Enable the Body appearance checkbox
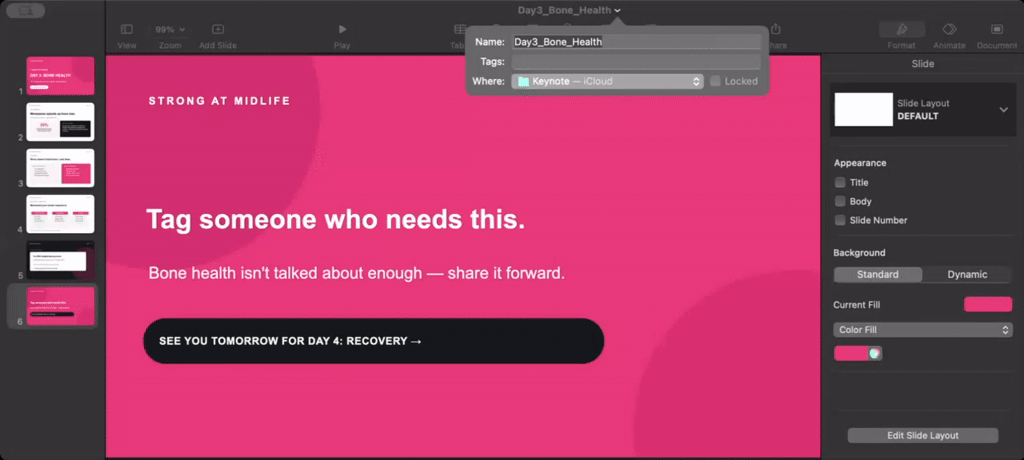 [840, 201]
